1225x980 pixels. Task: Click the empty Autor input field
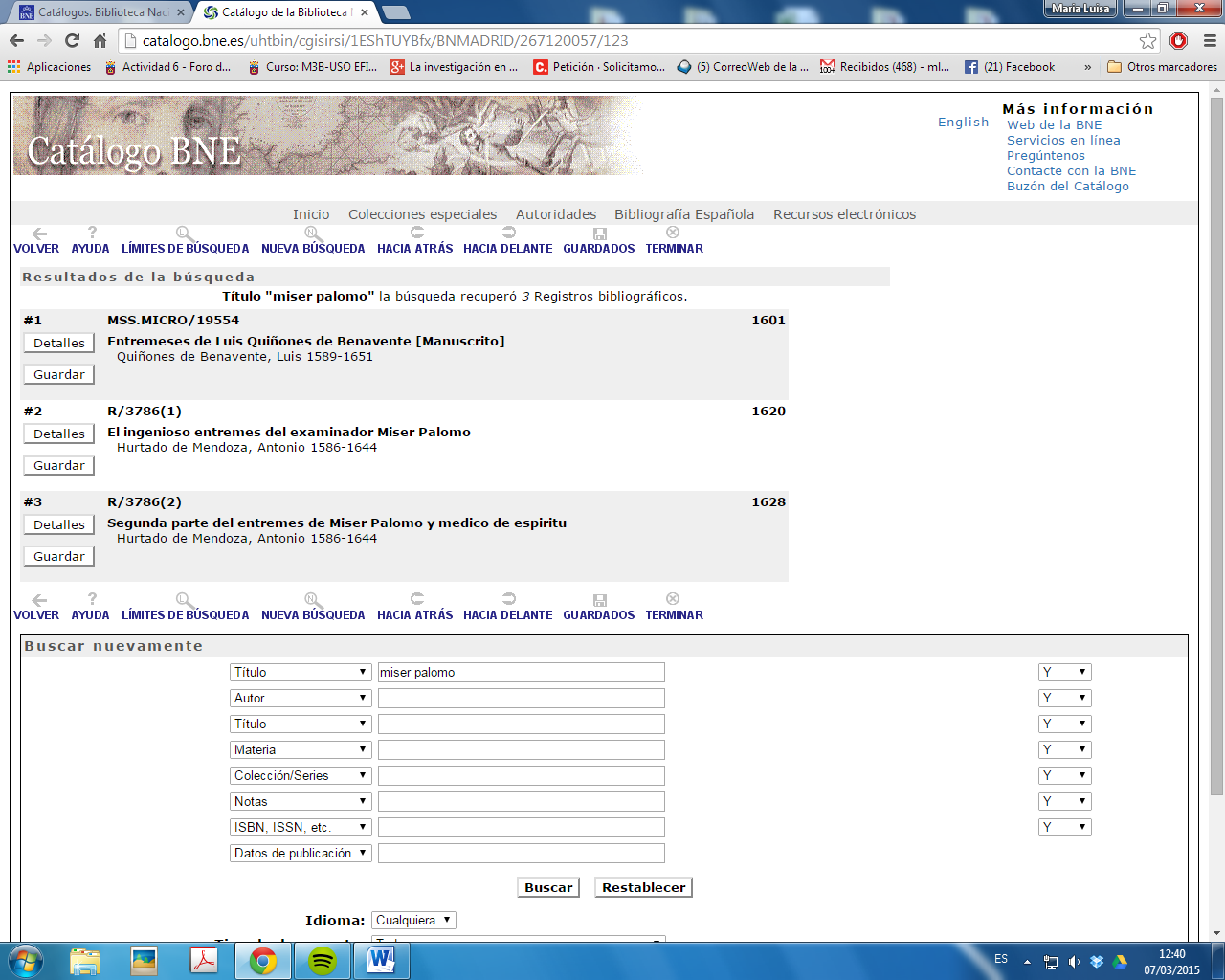pyautogui.click(x=522, y=698)
